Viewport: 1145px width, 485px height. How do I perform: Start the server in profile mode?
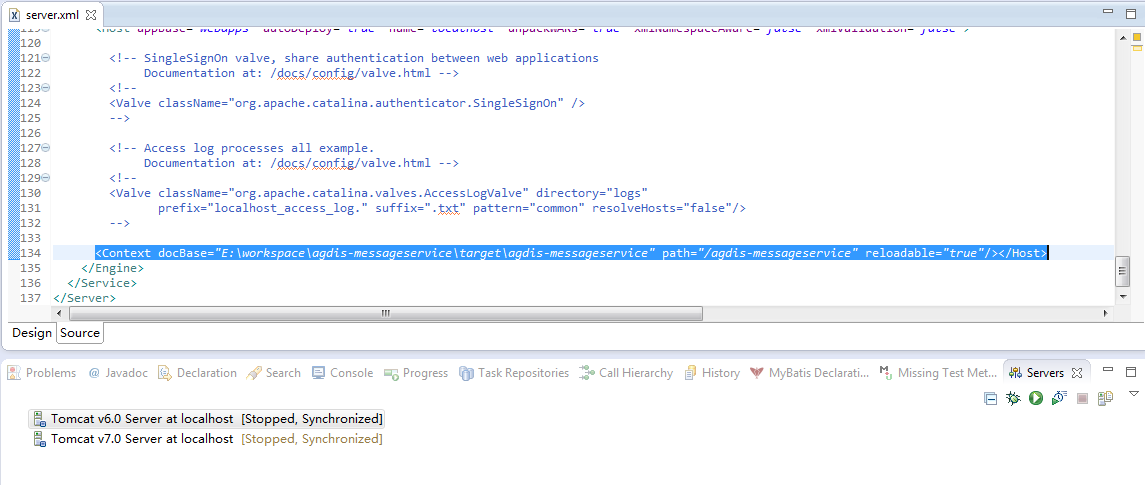click(x=1058, y=398)
